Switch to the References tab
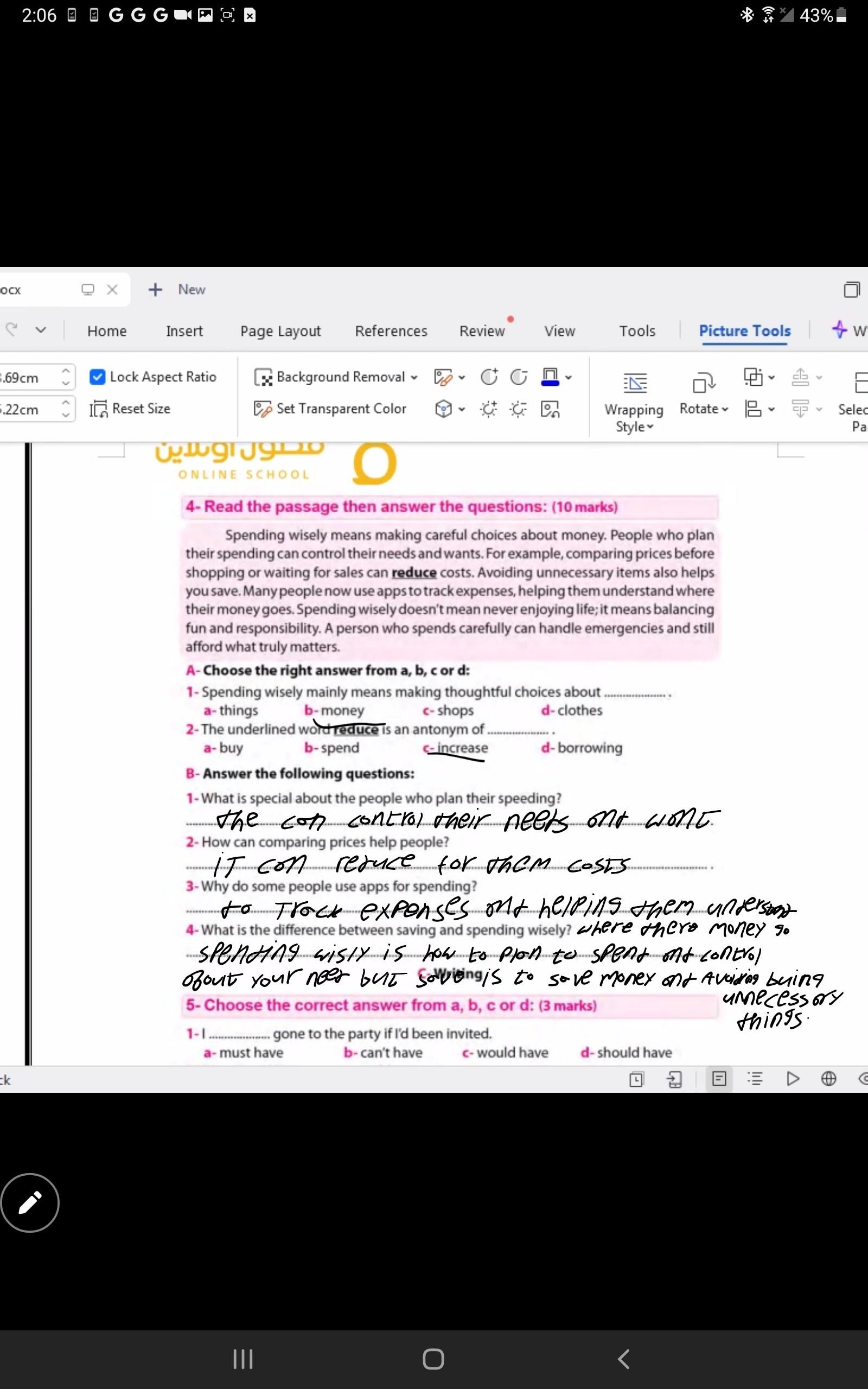This screenshot has width=868, height=1389. pos(391,331)
